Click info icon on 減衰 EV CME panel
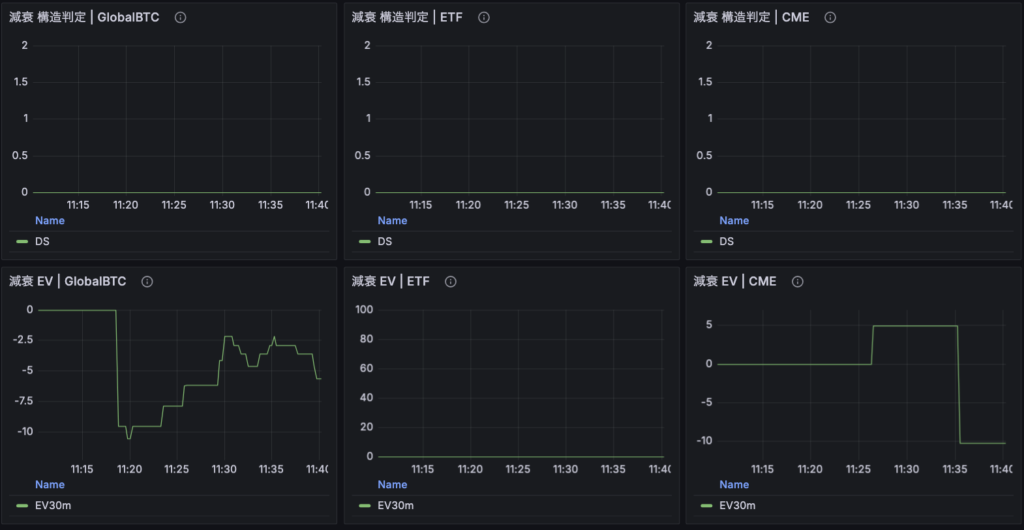The image size is (1024, 530). [796, 282]
